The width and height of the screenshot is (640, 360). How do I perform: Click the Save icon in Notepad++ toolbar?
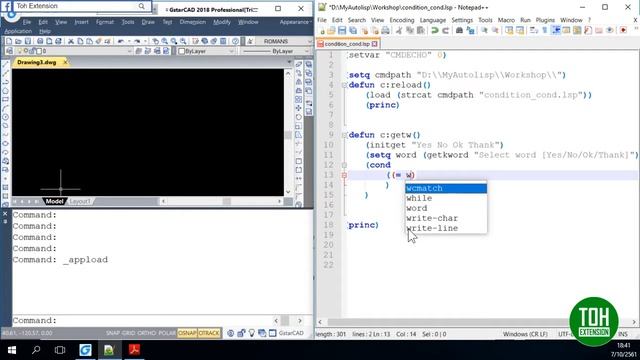(342, 30)
